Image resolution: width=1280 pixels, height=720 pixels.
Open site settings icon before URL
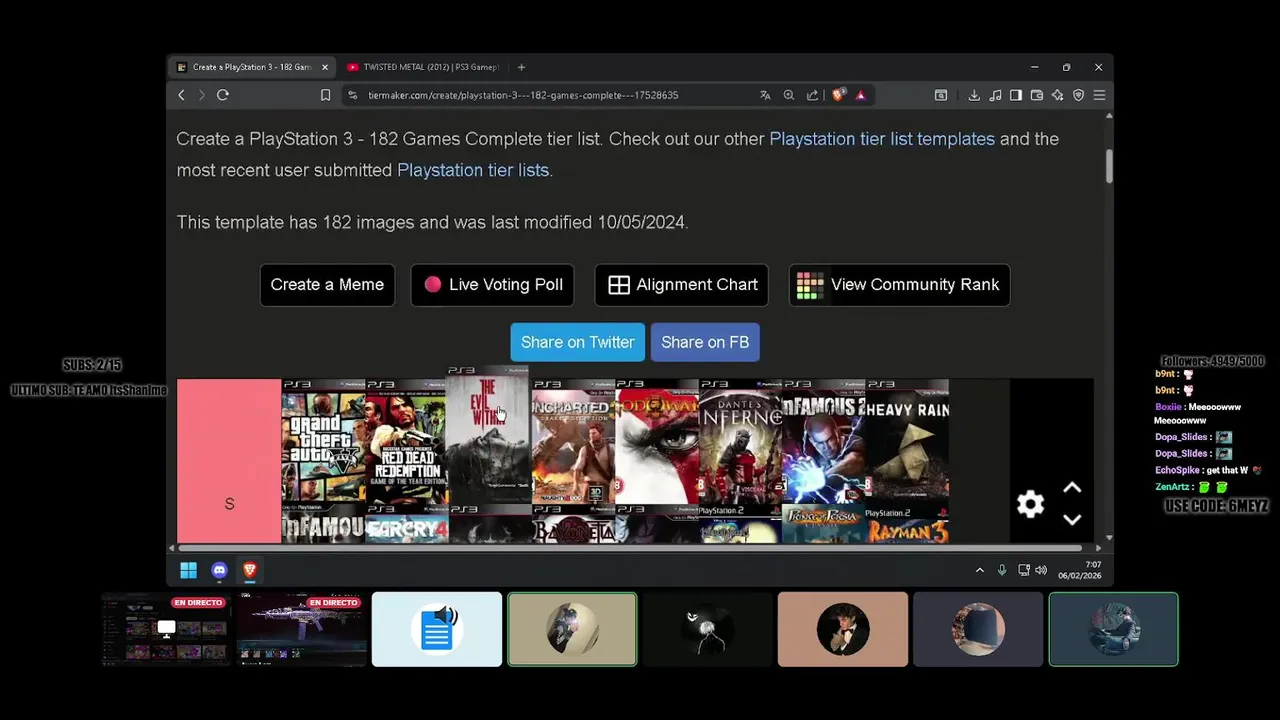coord(352,95)
